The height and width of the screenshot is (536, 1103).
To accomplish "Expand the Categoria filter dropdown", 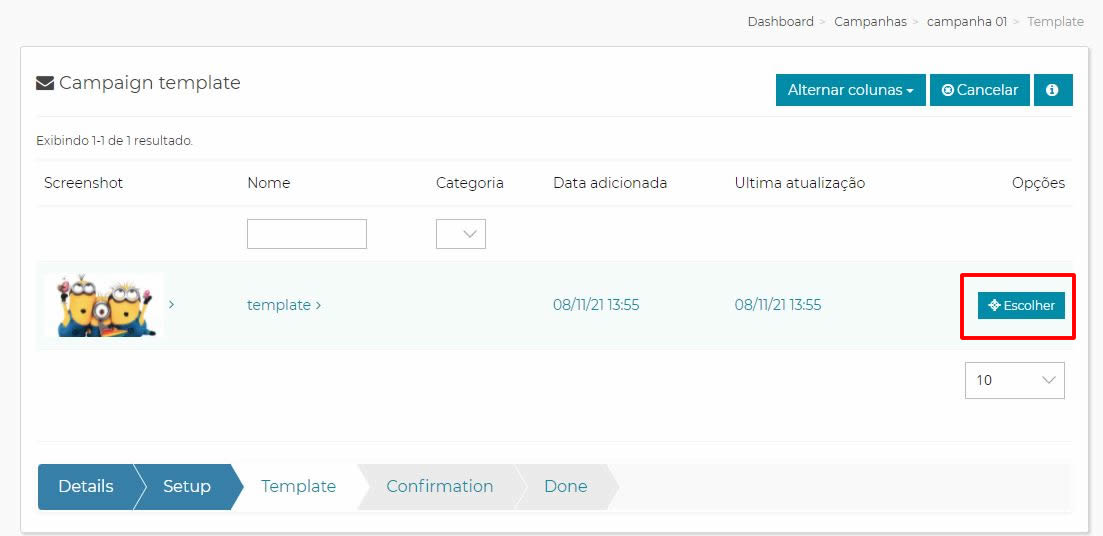I will (x=461, y=234).
